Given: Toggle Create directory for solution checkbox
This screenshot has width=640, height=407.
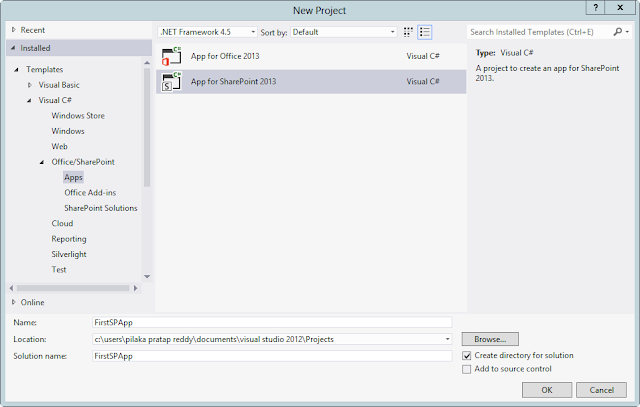Looking at the screenshot, I should [x=467, y=356].
